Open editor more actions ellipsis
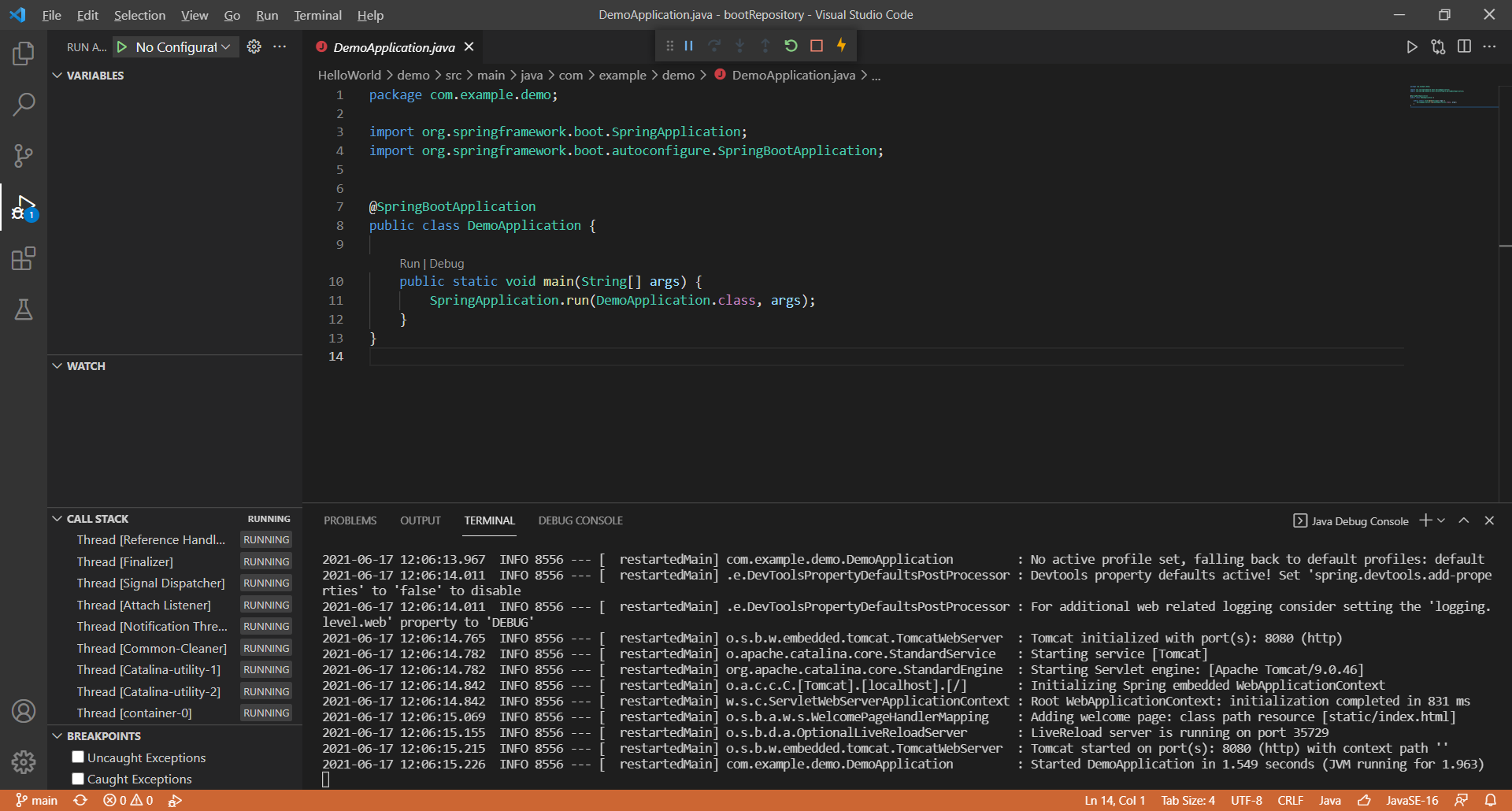1512x811 pixels. [1489, 47]
